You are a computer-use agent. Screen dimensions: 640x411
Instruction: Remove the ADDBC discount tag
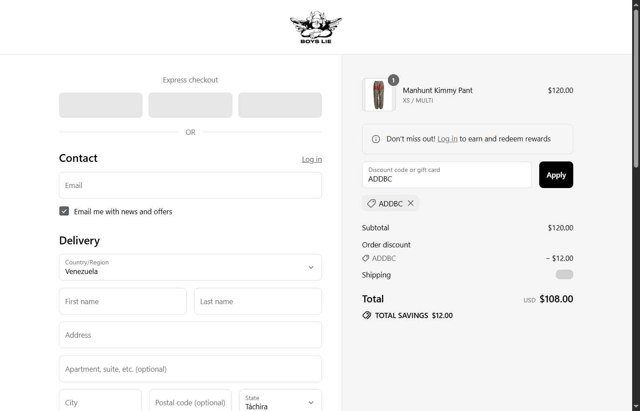click(x=411, y=203)
